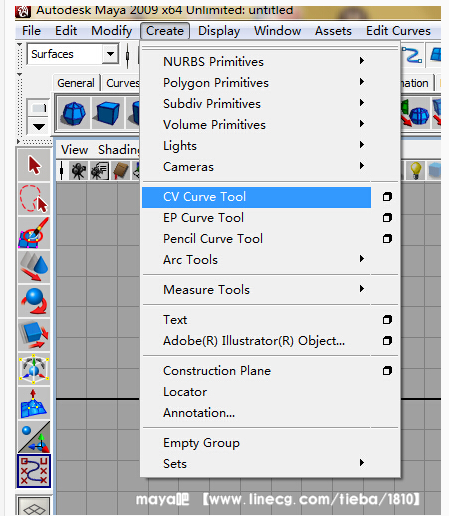This screenshot has width=449, height=516.
Task: Expand the Sets submenu
Action: coord(256,464)
